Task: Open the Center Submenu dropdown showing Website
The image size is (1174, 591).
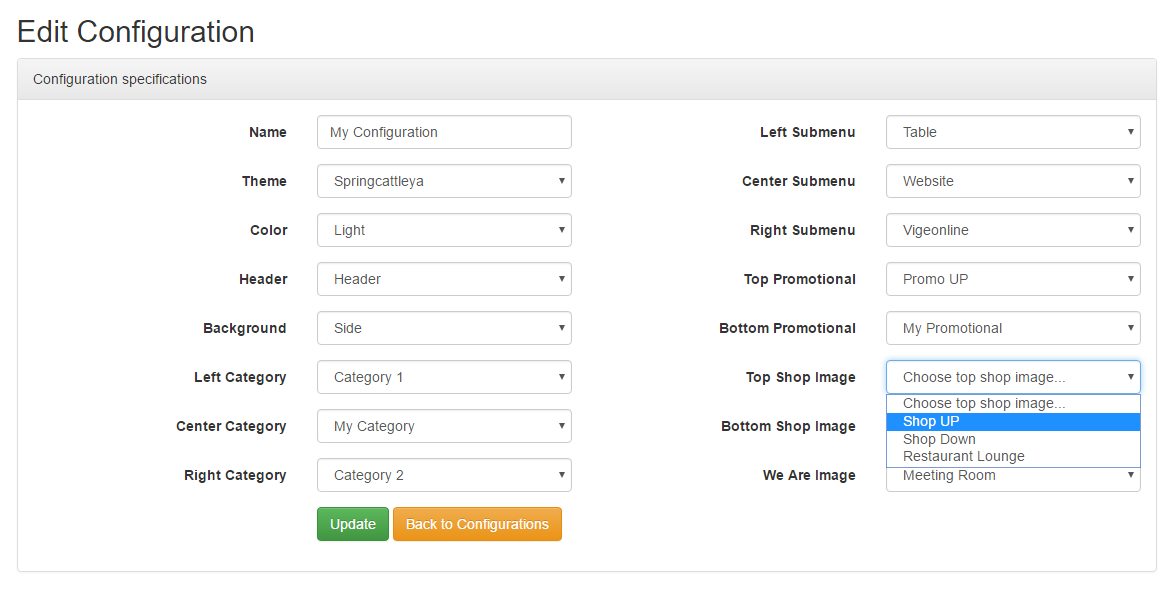Action: tap(1013, 181)
